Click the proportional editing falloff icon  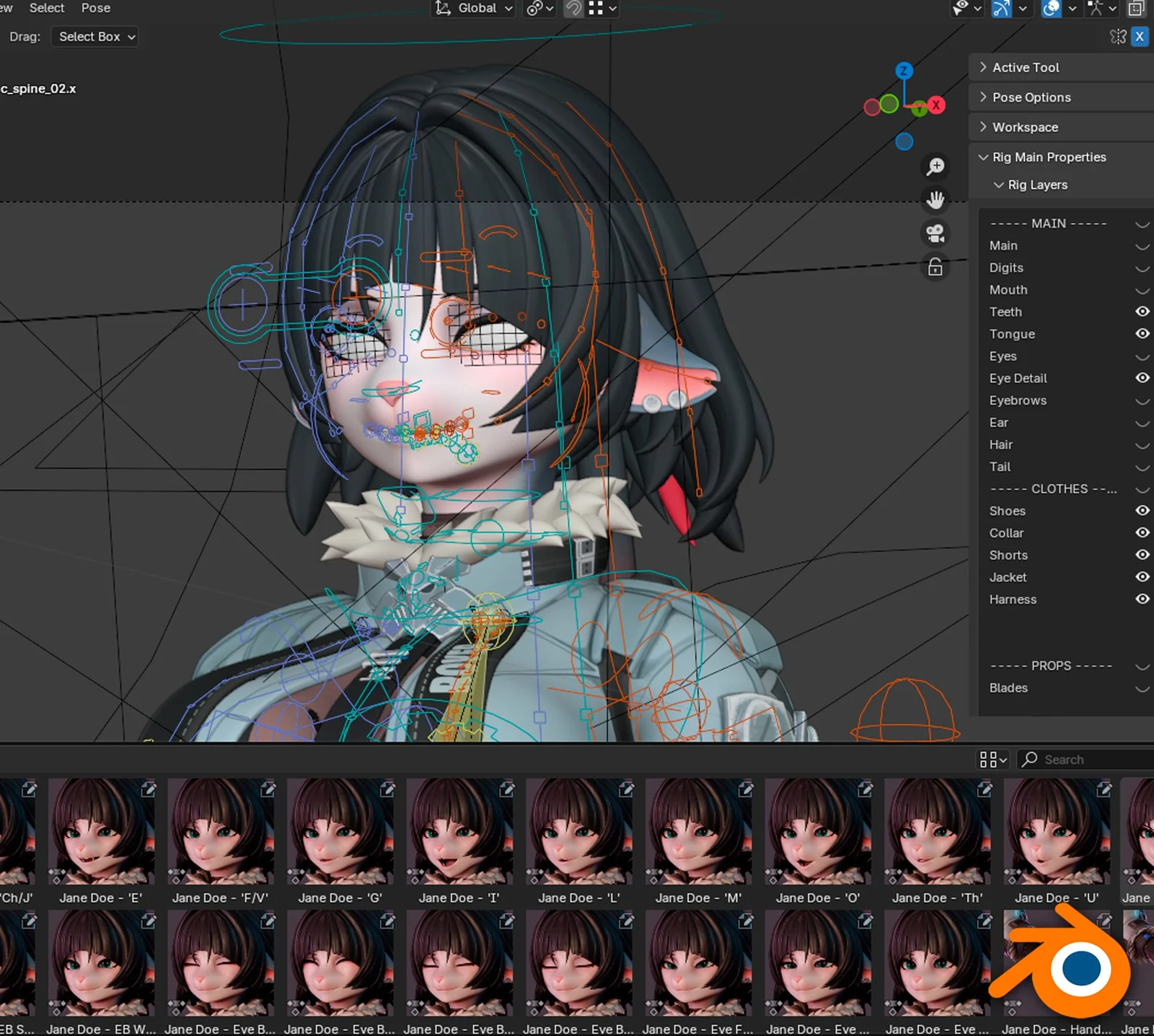coord(534,8)
